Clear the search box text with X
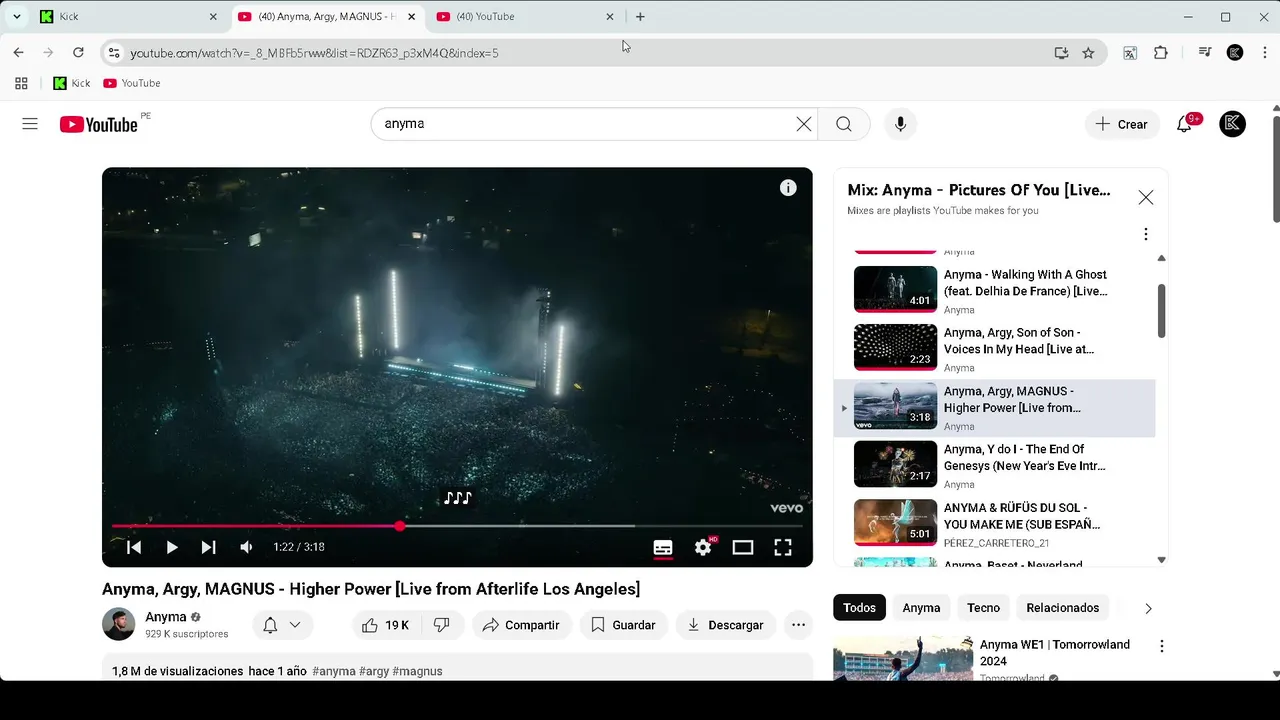 pos(804,124)
